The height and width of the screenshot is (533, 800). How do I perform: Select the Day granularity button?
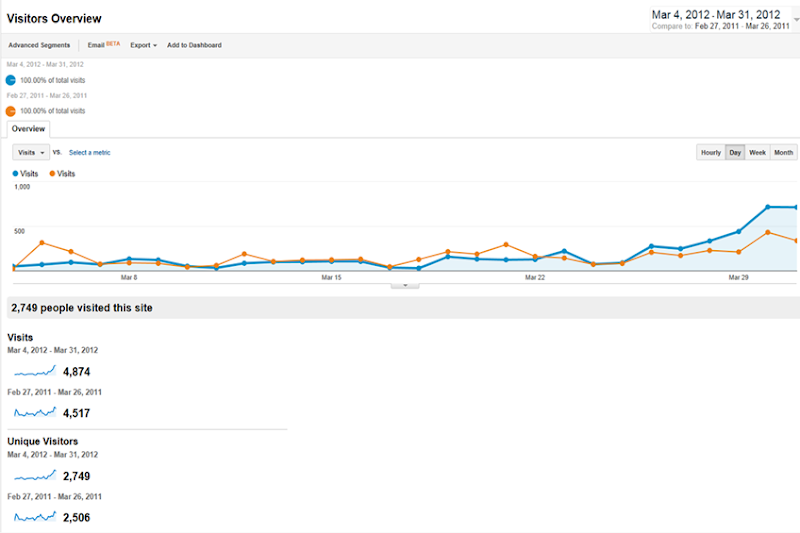click(x=735, y=152)
